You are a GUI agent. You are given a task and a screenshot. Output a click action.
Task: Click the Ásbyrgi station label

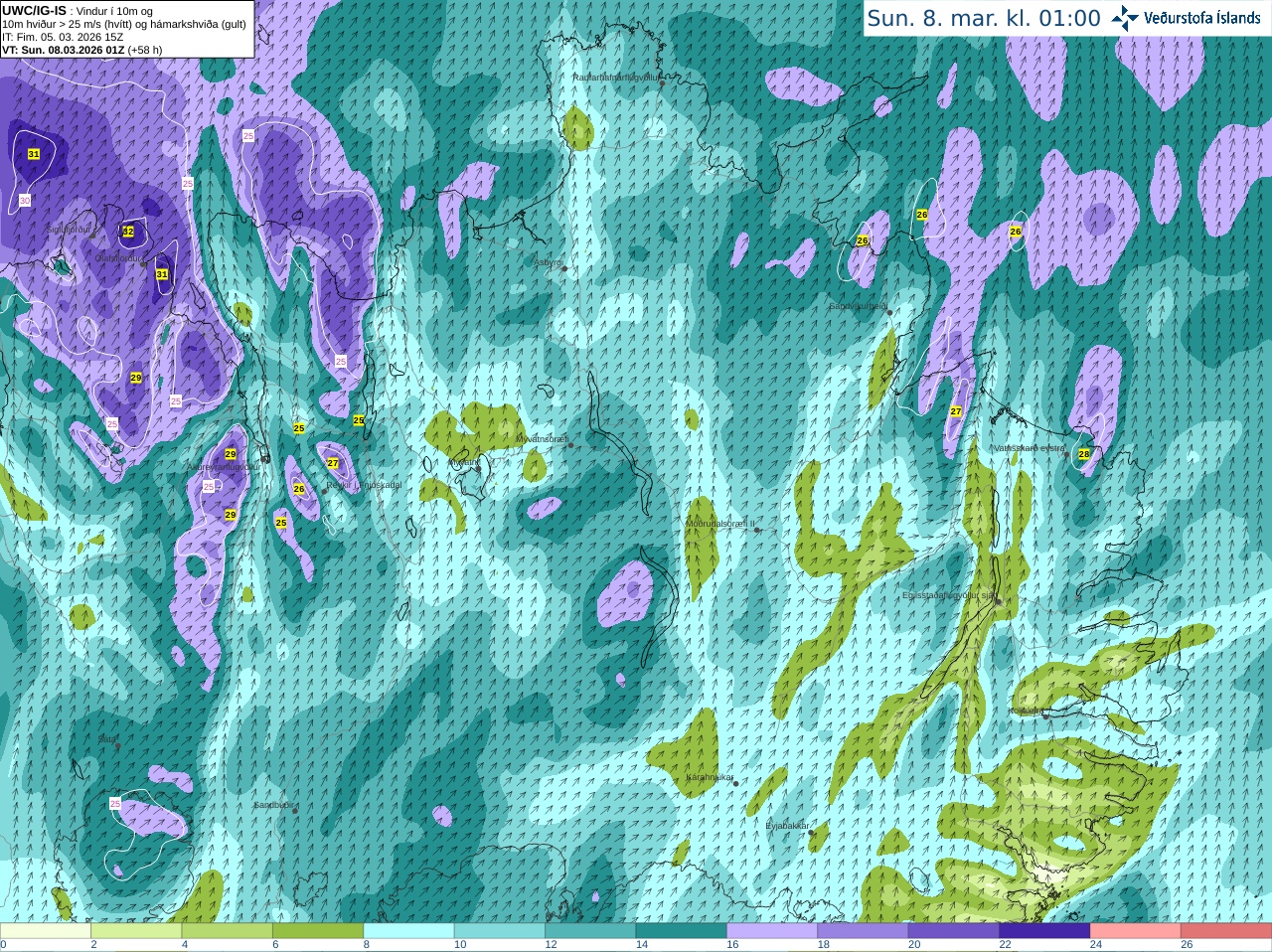point(549,262)
